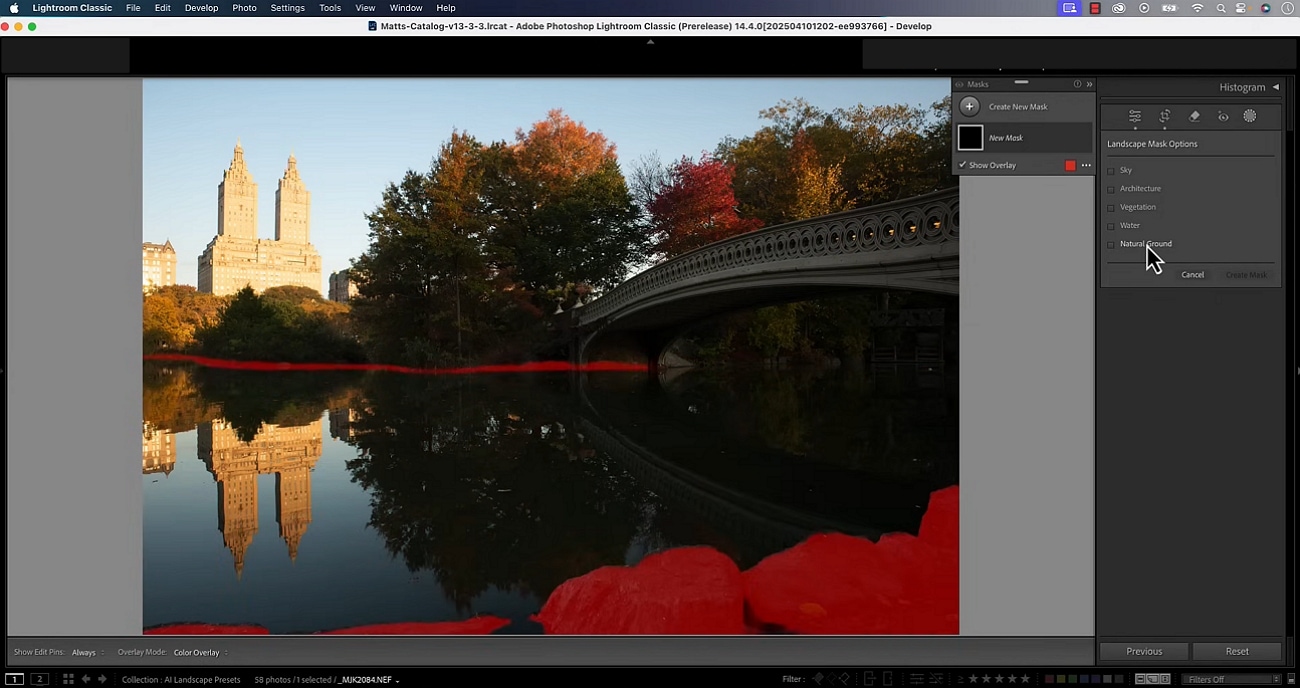Click the flag filter icons
The height and width of the screenshot is (688, 1300).
[x=831, y=679]
